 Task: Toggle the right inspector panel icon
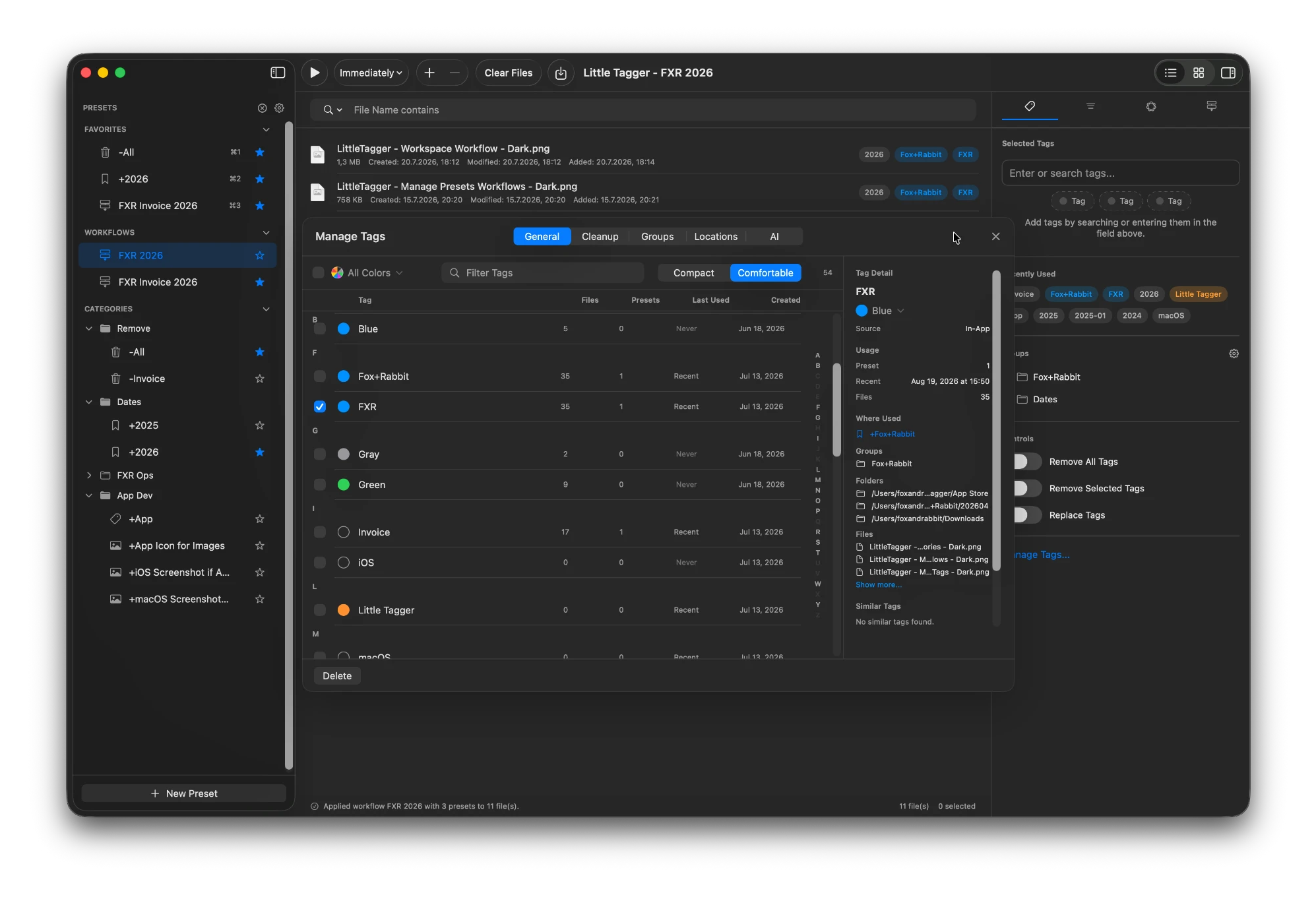[x=1228, y=73]
